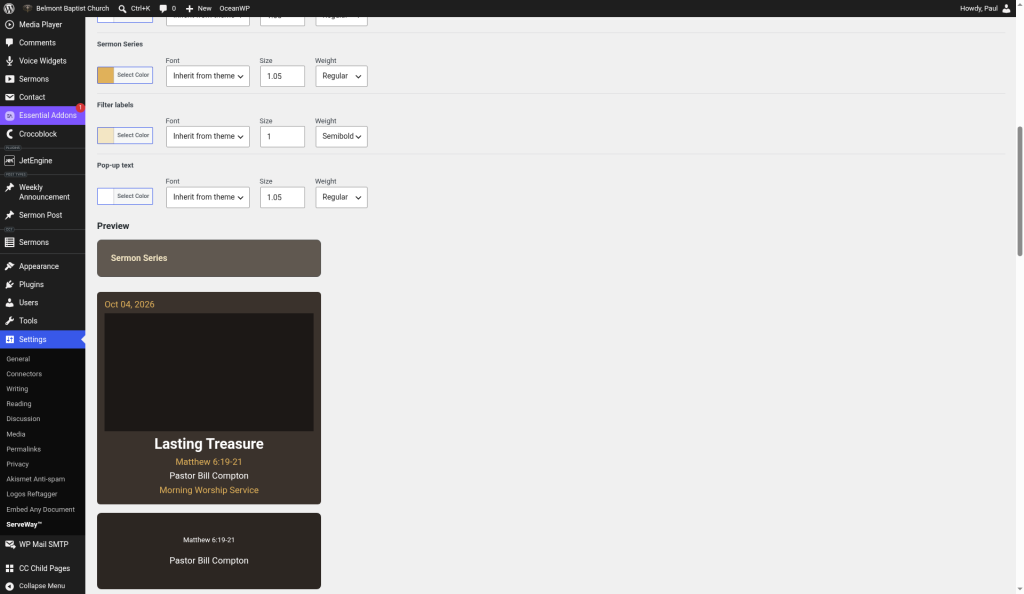Click the Essential Addons icon
Viewport: 1024px width, 594px height.
pyautogui.click(x=9, y=116)
